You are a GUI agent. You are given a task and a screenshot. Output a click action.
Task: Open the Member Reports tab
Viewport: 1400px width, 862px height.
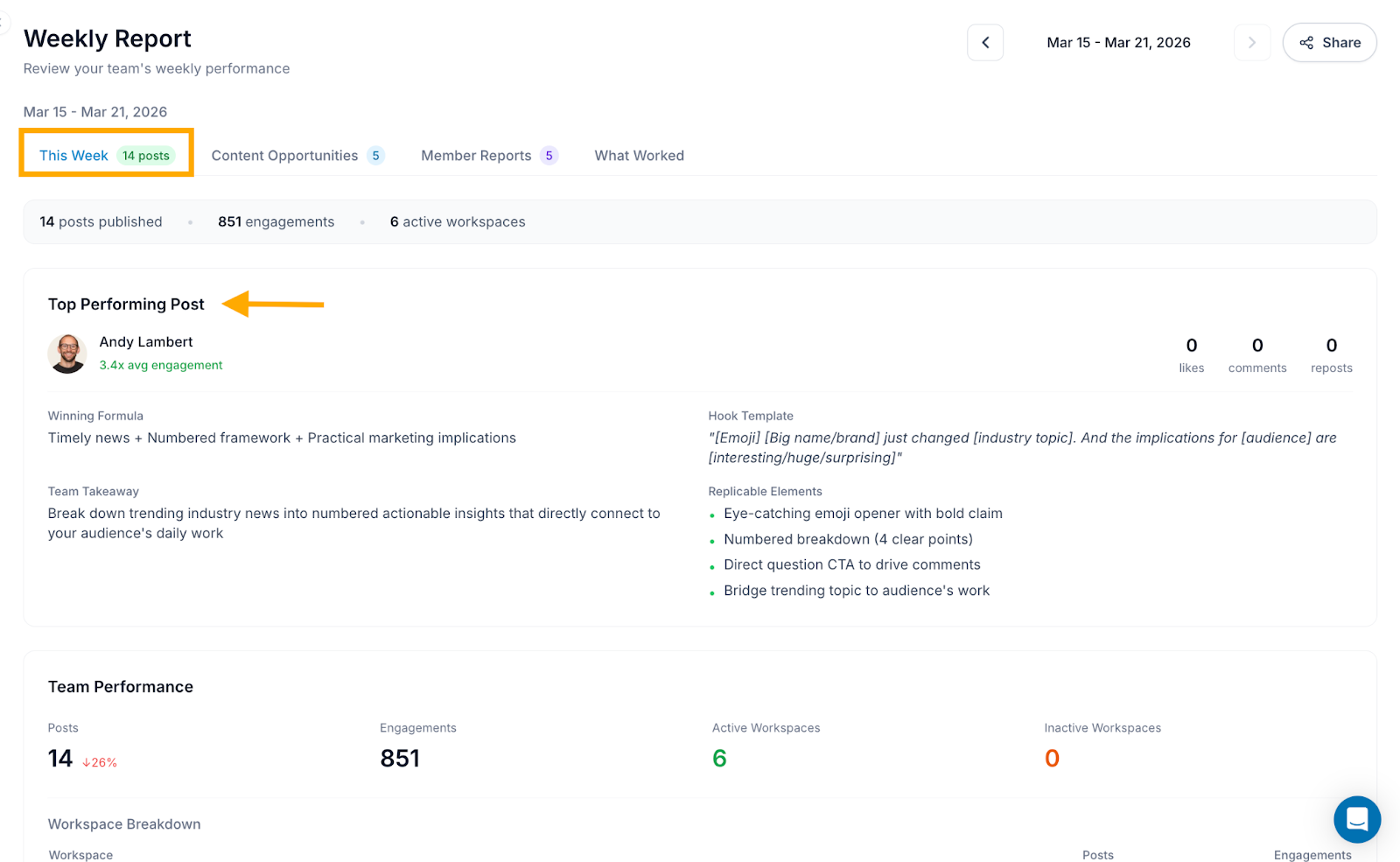[489, 155]
